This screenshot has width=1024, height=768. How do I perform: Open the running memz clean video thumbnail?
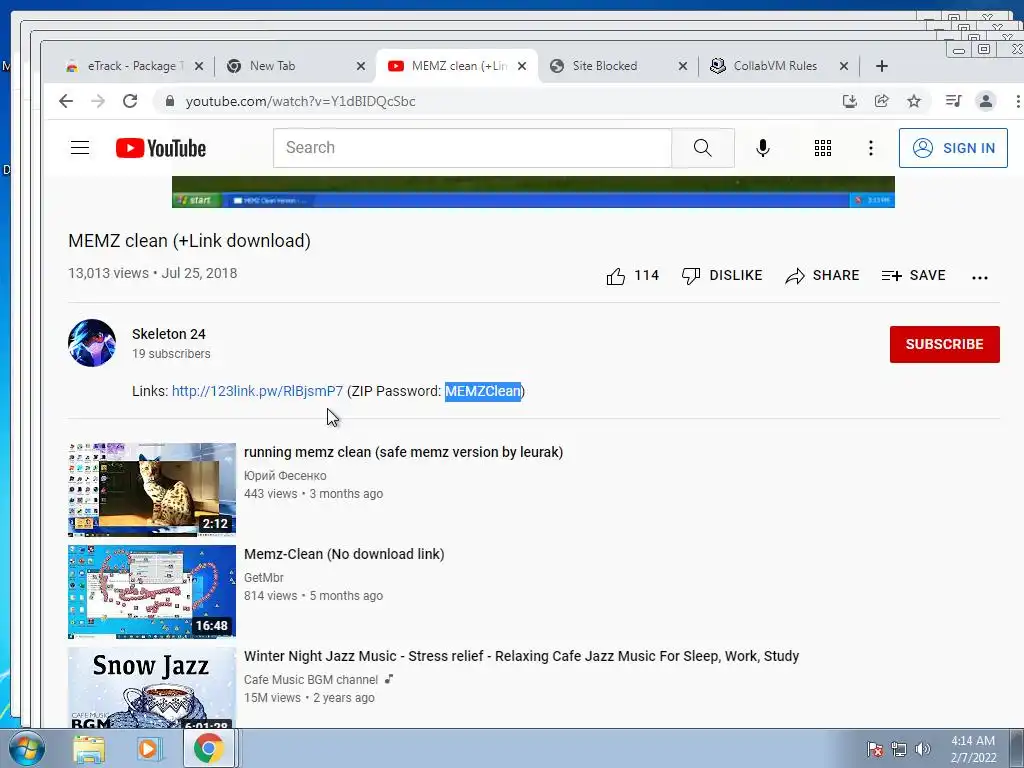[x=152, y=490]
